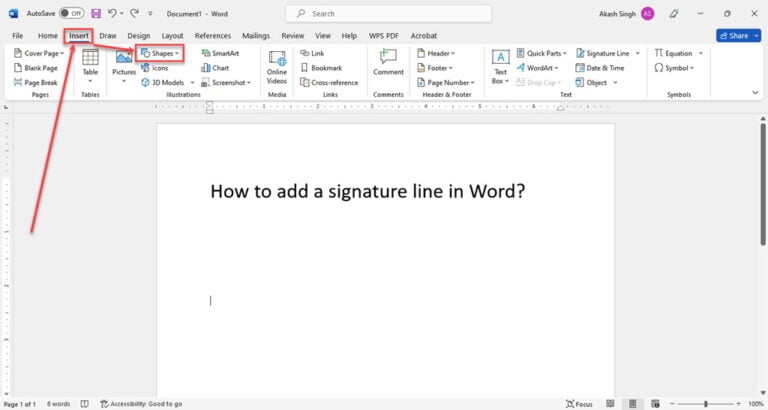
Task: Click Accessibility: Good to go status
Action: (141, 404)
